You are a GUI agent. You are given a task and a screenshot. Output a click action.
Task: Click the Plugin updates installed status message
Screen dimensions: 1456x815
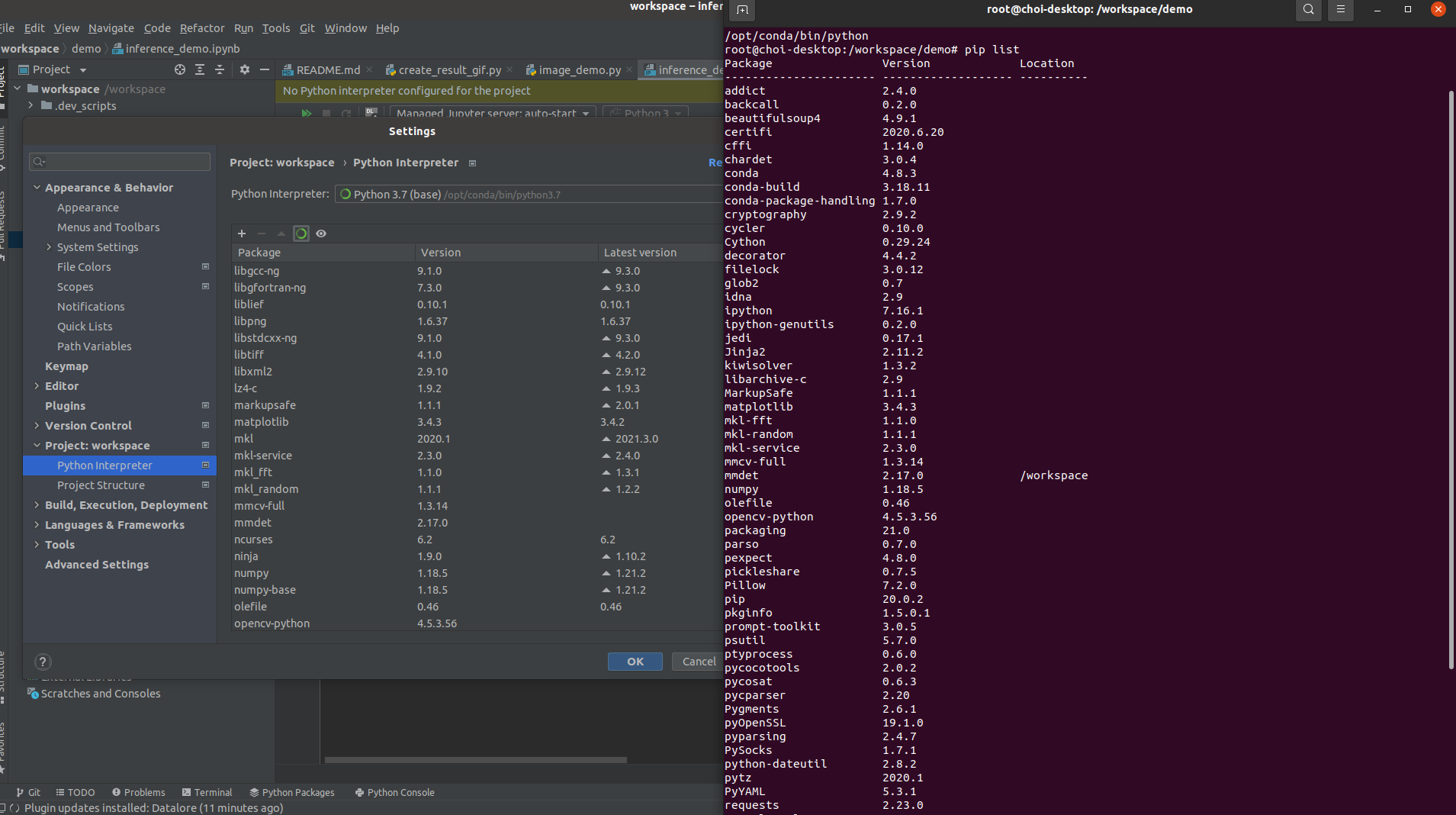pos(153,807)
